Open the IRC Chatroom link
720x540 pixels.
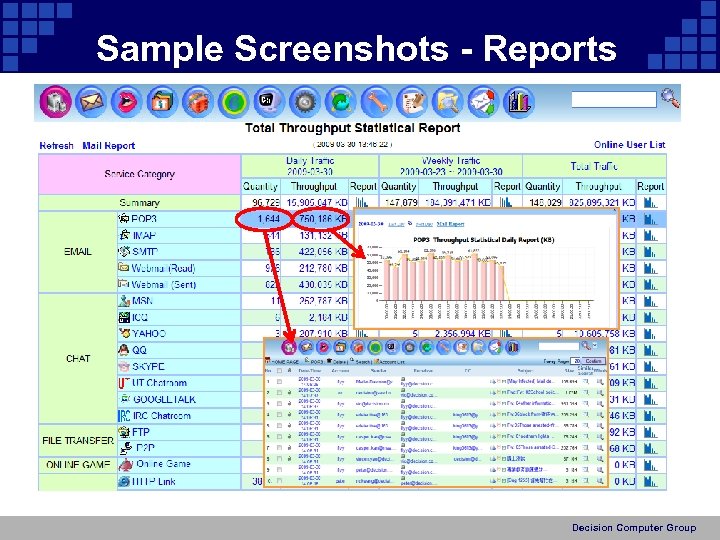pyautogui.click(x=161, y=416)
